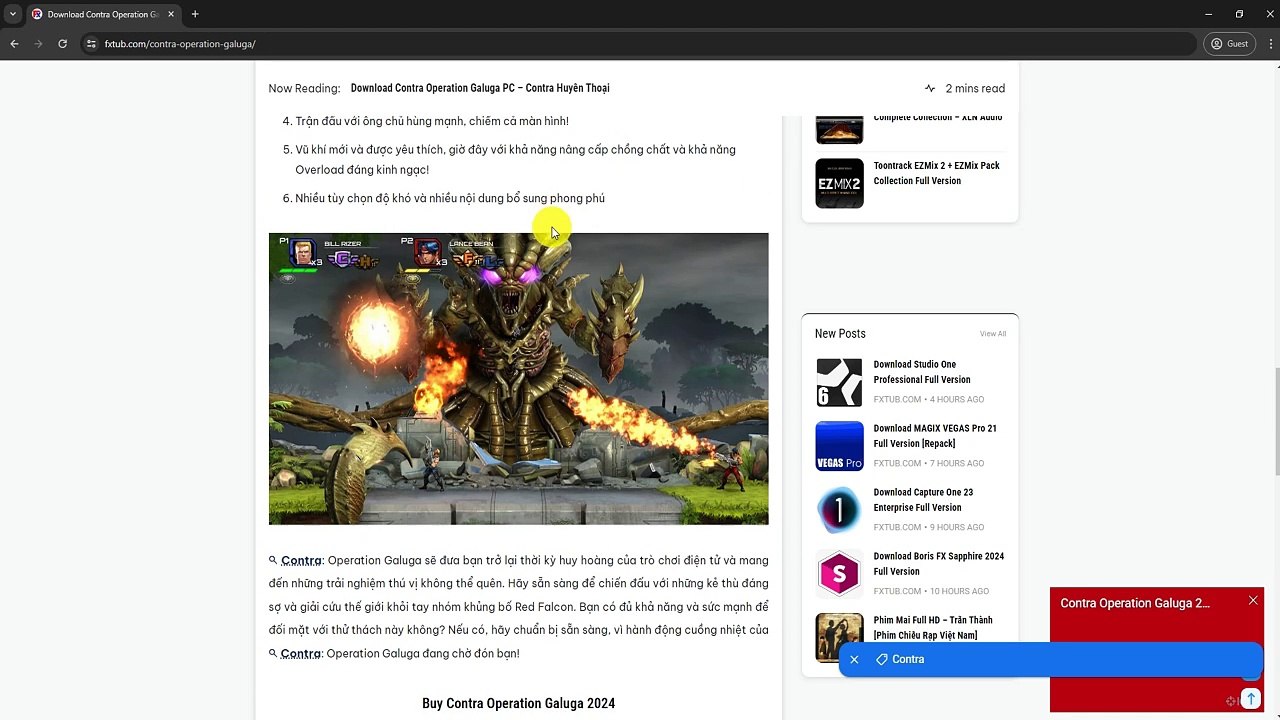Click the scroll-to-top arrow button

(1251, 698)
